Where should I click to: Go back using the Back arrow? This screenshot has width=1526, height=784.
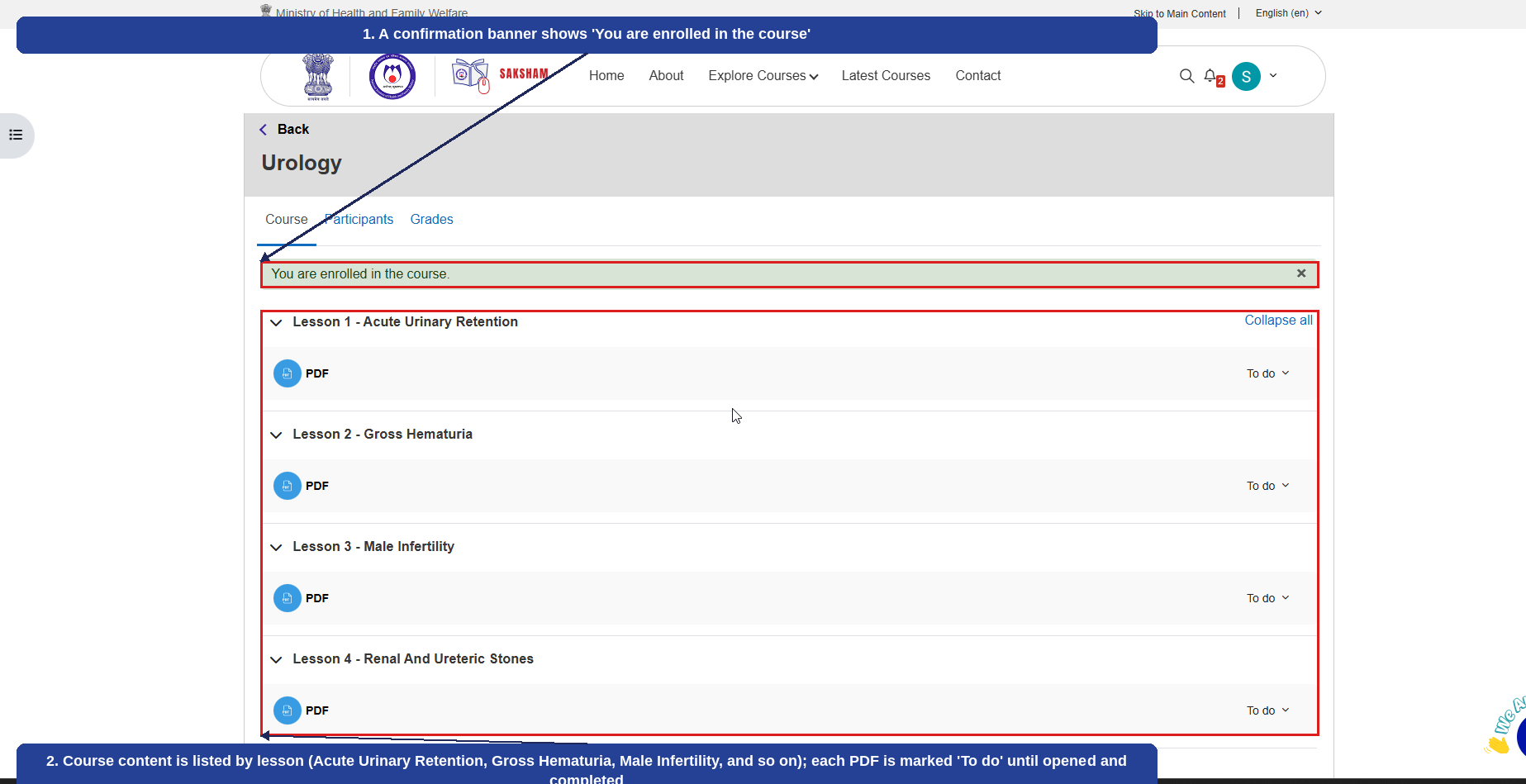point(263,130)
